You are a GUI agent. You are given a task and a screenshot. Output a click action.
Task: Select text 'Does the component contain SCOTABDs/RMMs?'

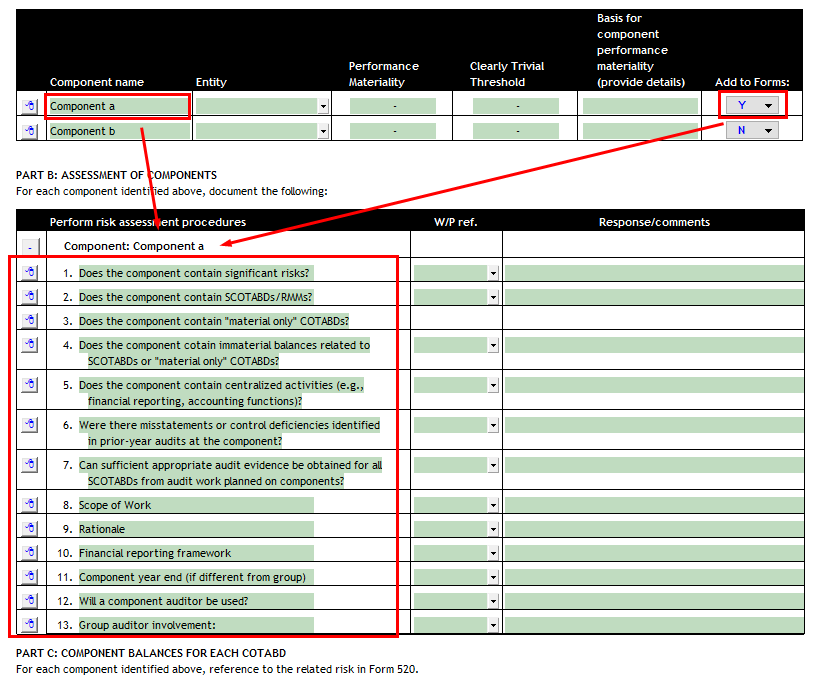(x=196, y=297)
